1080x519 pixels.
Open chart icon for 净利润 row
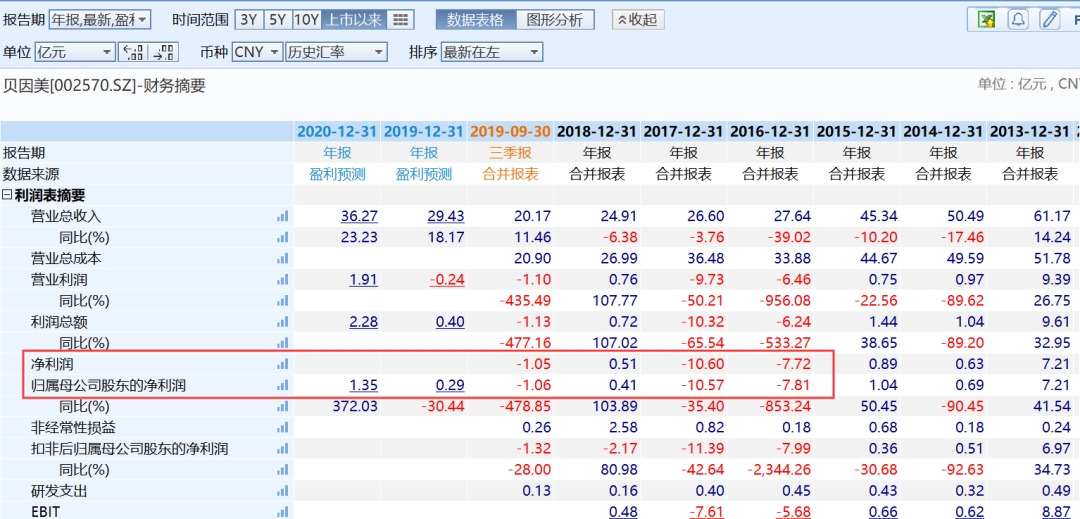pos(282,364)
